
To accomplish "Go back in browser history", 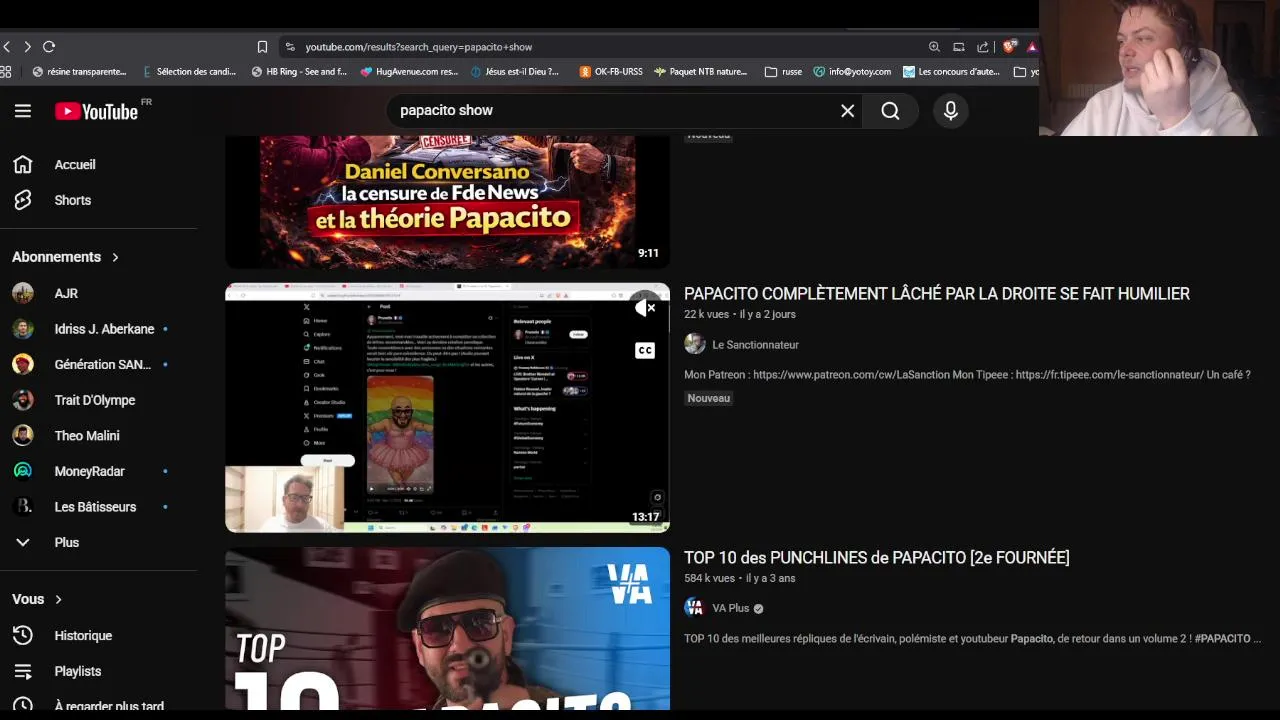I will pyautogui.click(x=7, y=47).
